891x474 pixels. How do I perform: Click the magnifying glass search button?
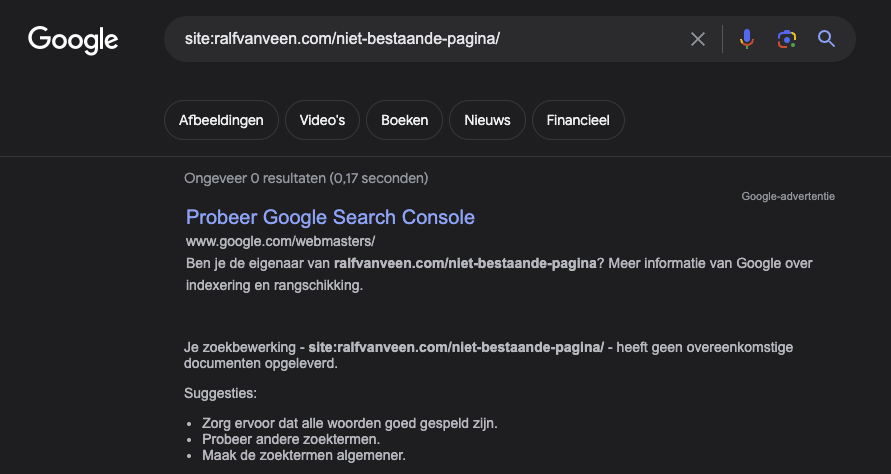tap(826, 39)
